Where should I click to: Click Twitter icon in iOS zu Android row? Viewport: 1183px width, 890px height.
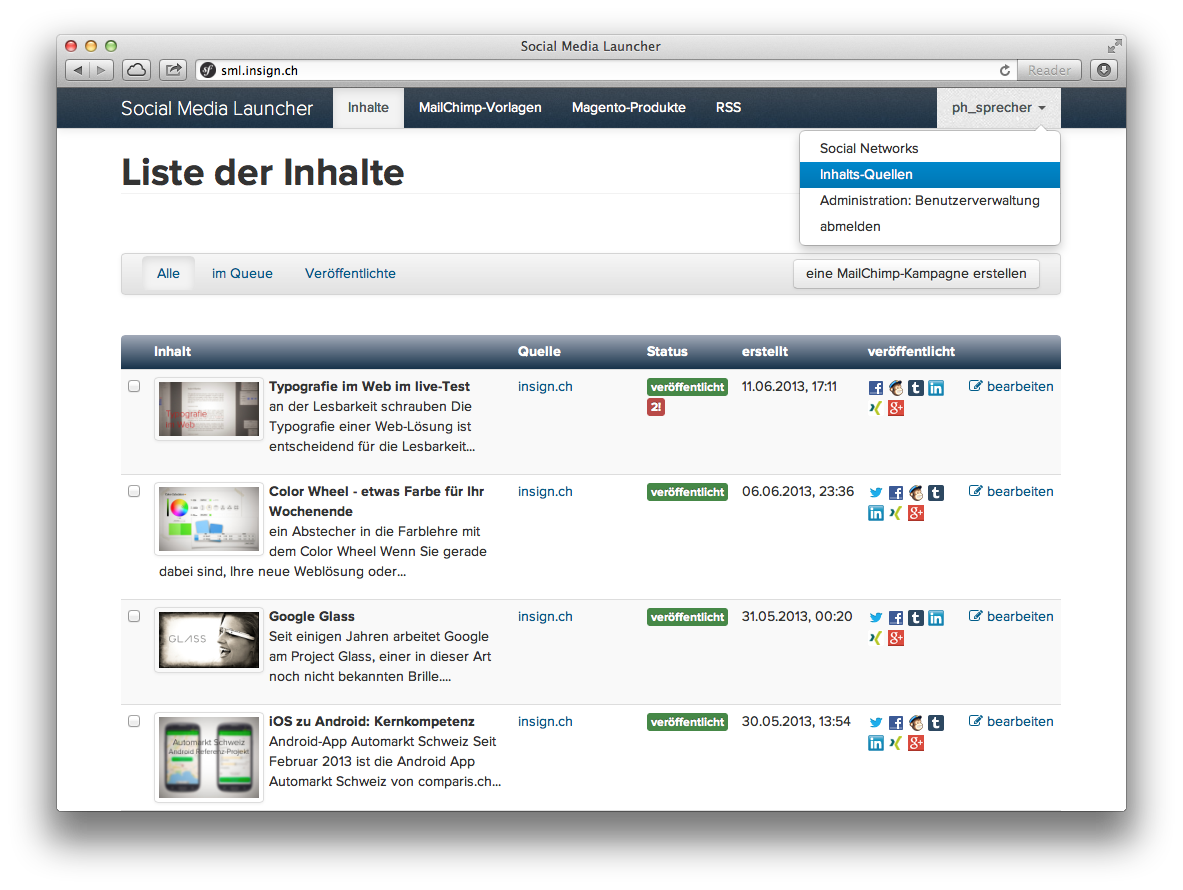coord(875,723)
